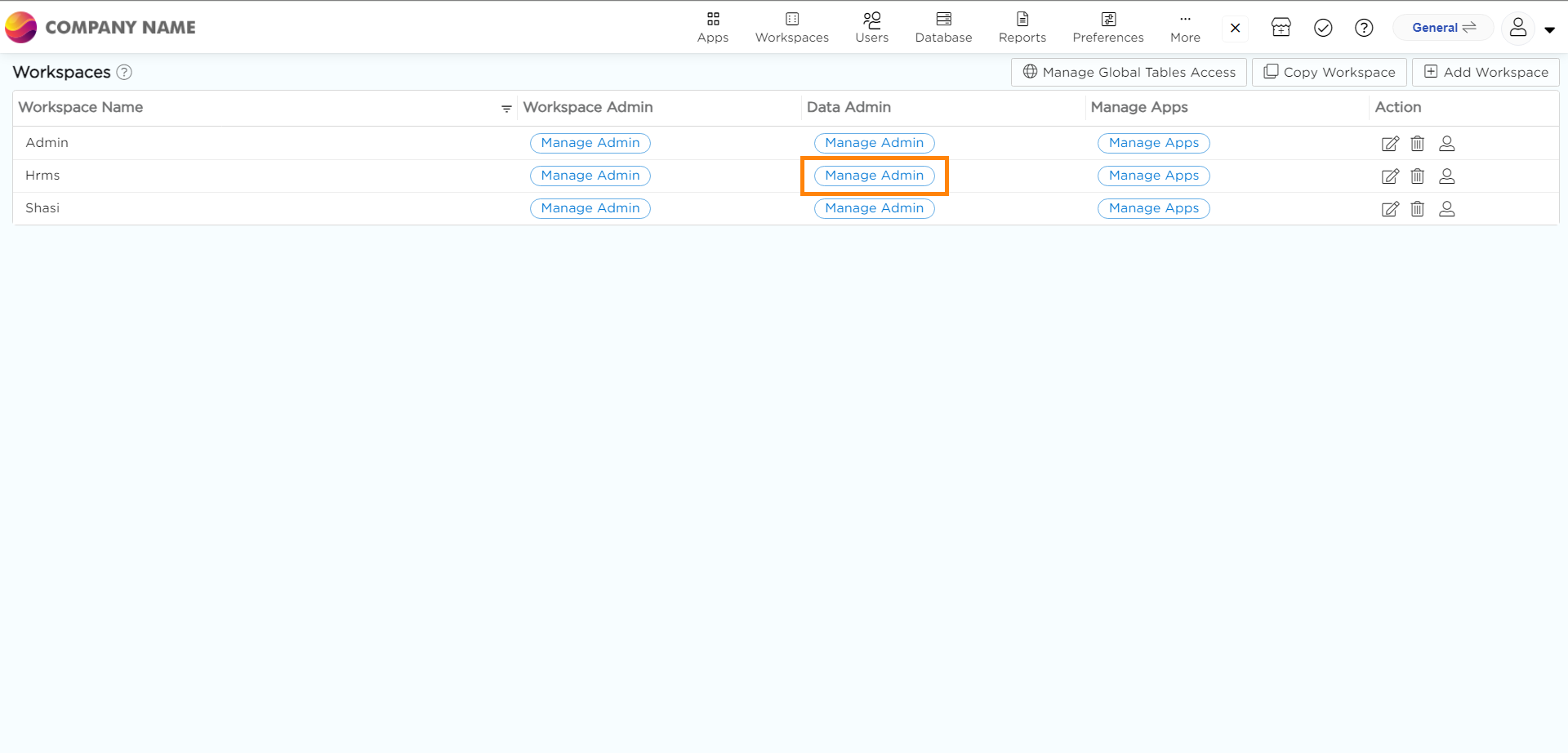Expand the More menu in navigation
This screenshot has height=753, width=1568.
pos(1185,28)
